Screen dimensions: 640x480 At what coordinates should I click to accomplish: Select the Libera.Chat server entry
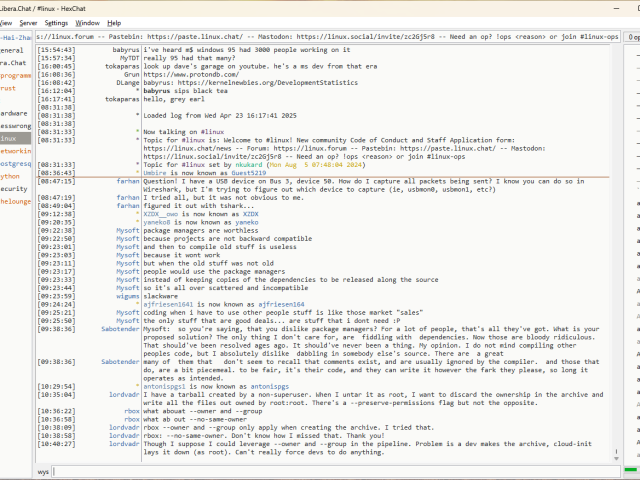tap(14, 62)
